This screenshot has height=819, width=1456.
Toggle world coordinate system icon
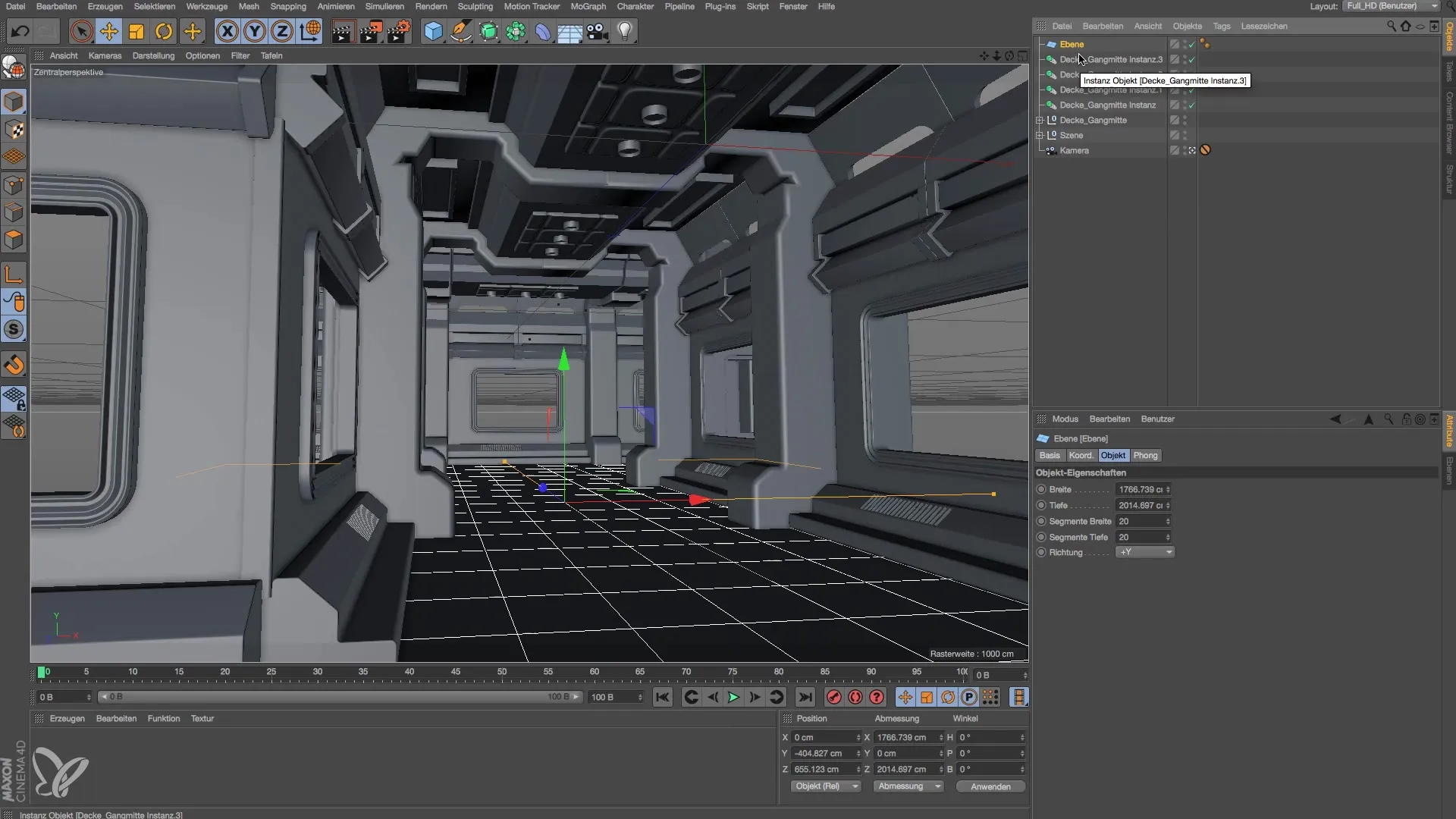click(x=310, y=32)
